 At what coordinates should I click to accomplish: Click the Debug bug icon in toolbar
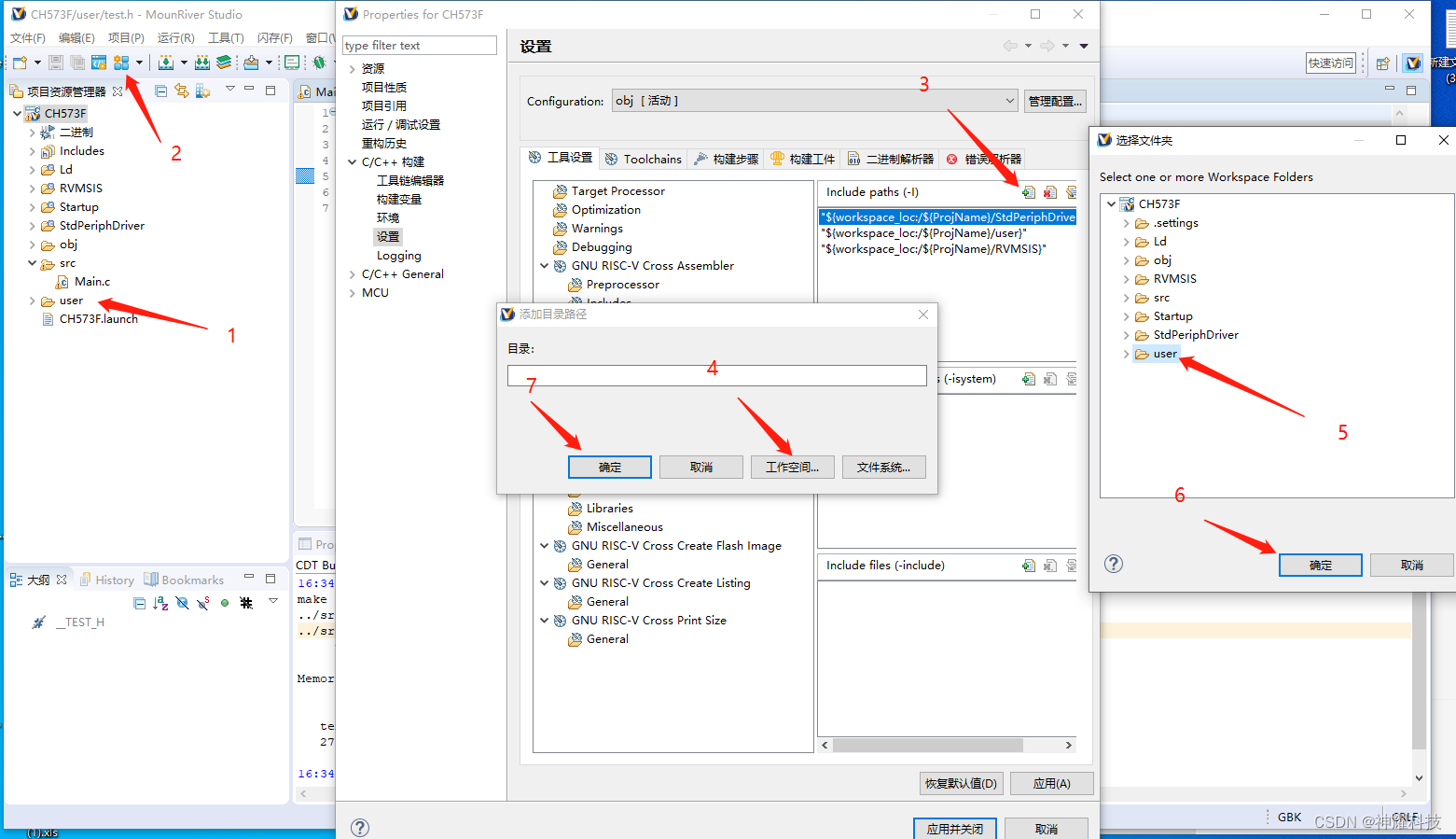pyautogui.click(x=320, y=63)
